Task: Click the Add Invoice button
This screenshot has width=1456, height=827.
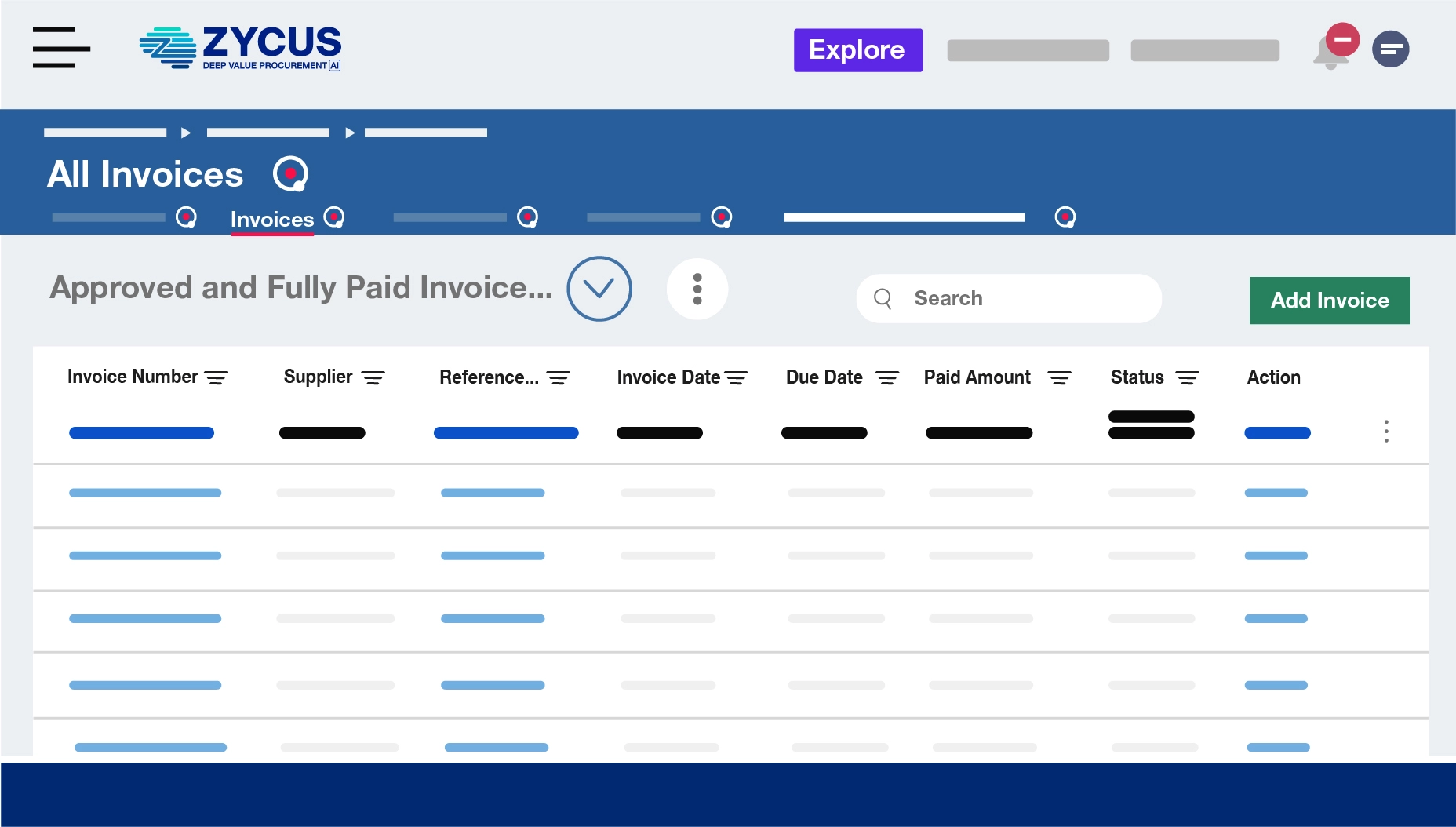Action: (x=1329, y=301)
